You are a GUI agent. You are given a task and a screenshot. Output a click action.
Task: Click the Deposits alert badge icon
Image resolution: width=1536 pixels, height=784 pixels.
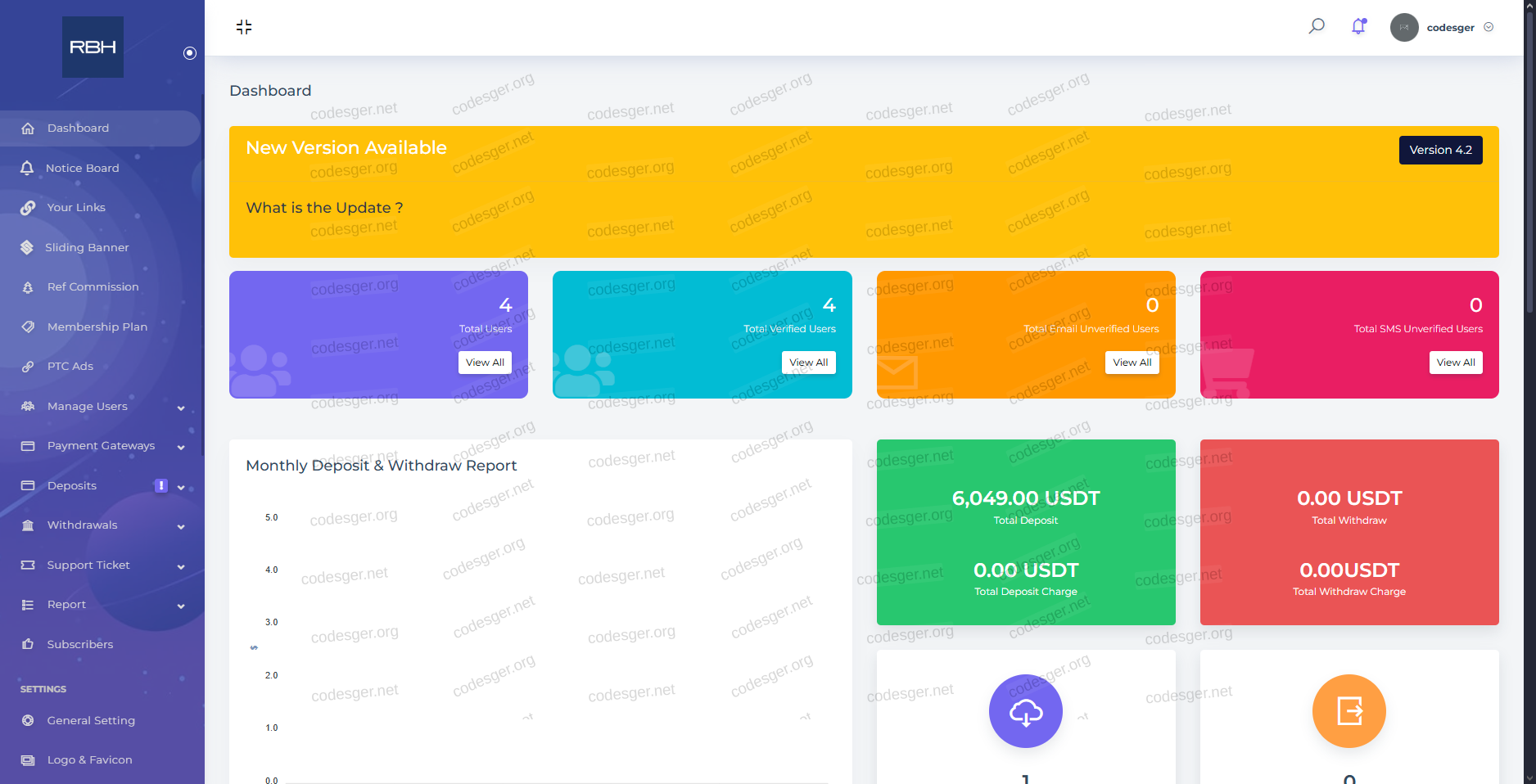tap(161, 485)
